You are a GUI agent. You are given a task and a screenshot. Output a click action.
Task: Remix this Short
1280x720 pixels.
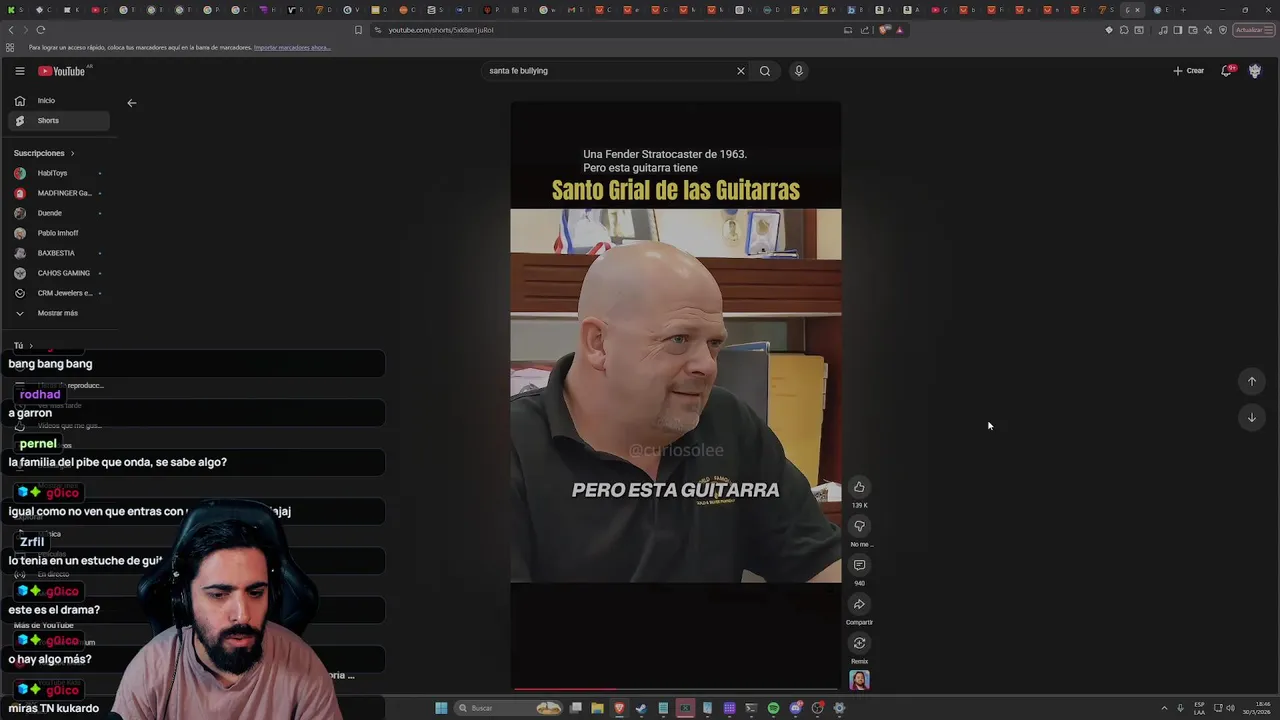click(859, 643)
